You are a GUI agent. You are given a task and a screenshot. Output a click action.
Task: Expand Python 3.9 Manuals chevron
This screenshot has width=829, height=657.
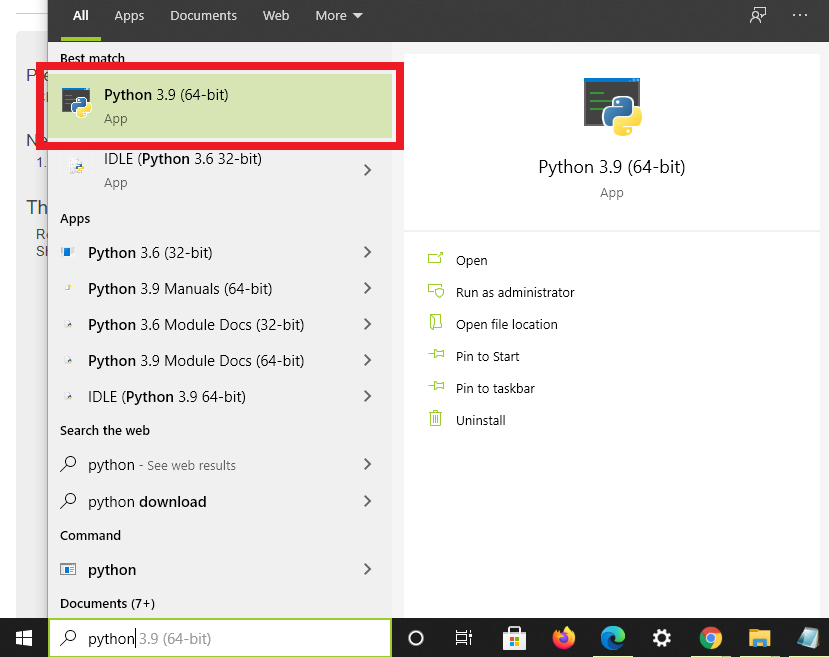point(367,289)
